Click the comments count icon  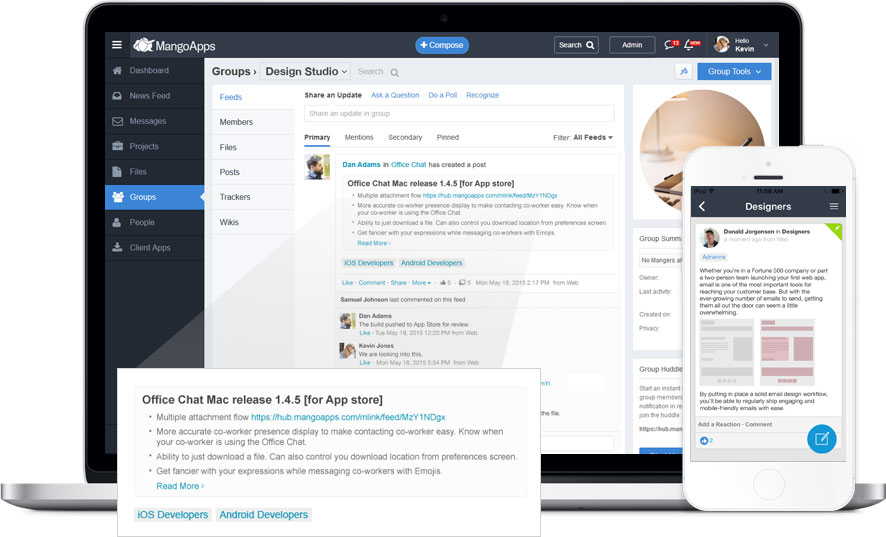click(462, 283)
